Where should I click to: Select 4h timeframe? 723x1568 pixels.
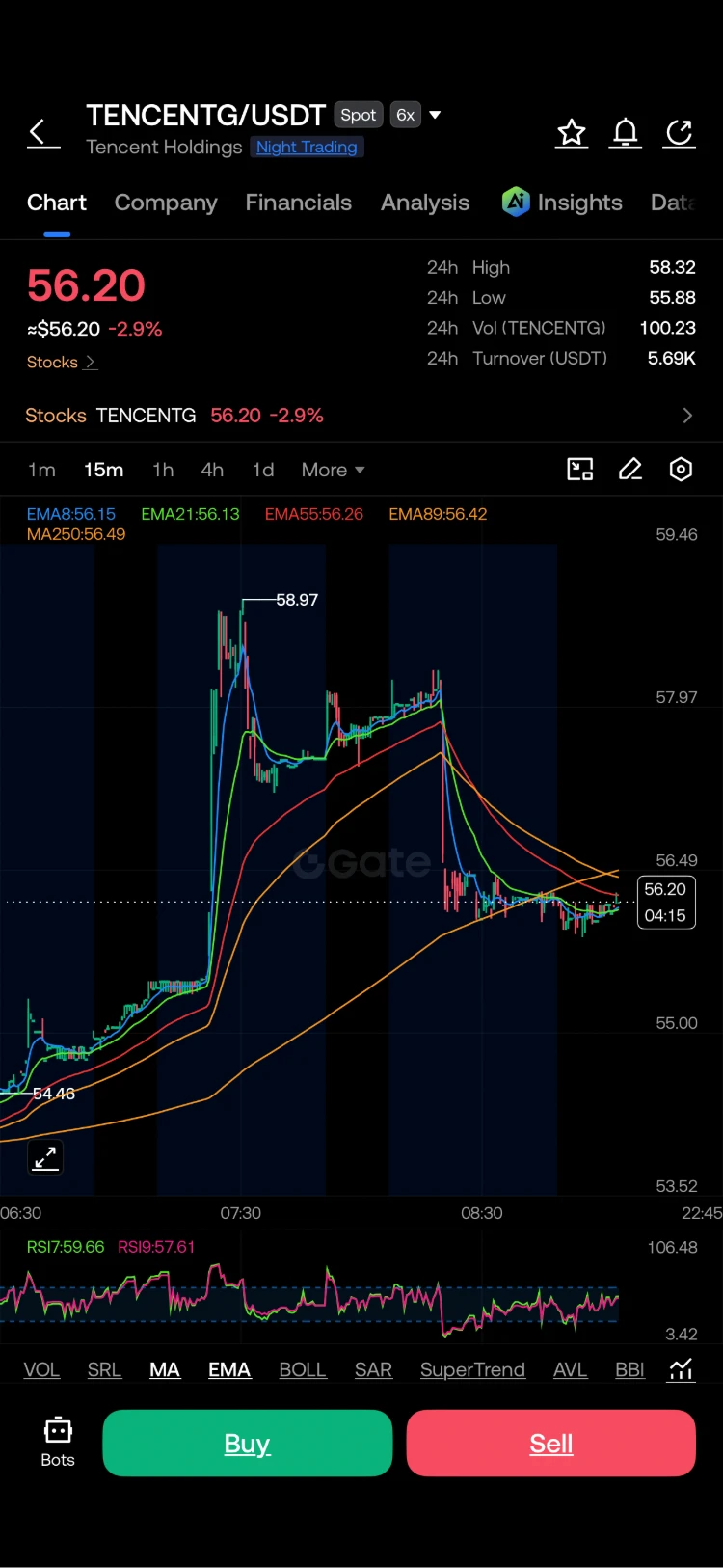coord(212,470)
